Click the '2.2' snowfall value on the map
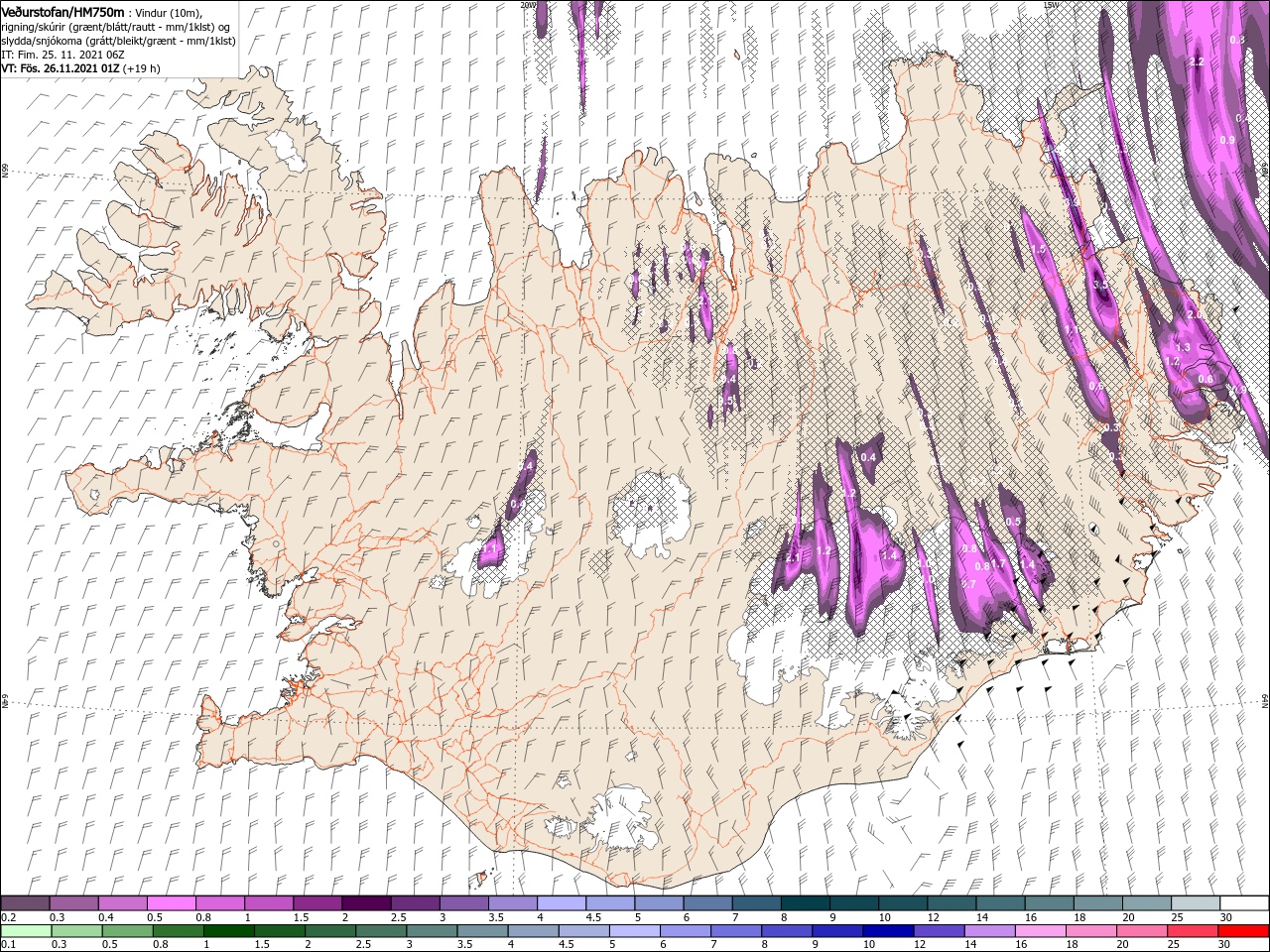1270x952 pixels. point(1197,61)
